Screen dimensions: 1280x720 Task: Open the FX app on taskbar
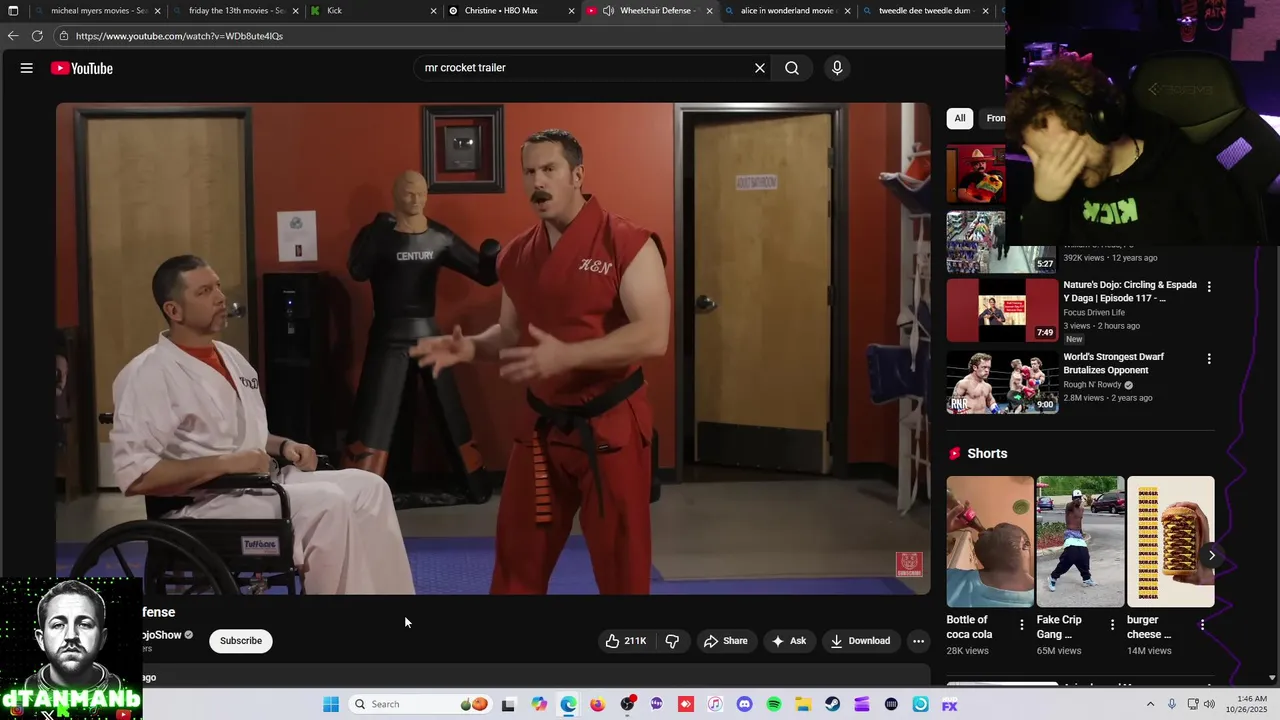(950, 704)
